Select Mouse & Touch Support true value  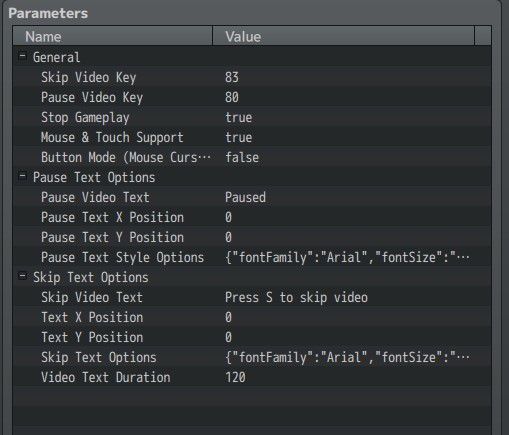coord(239,137)
